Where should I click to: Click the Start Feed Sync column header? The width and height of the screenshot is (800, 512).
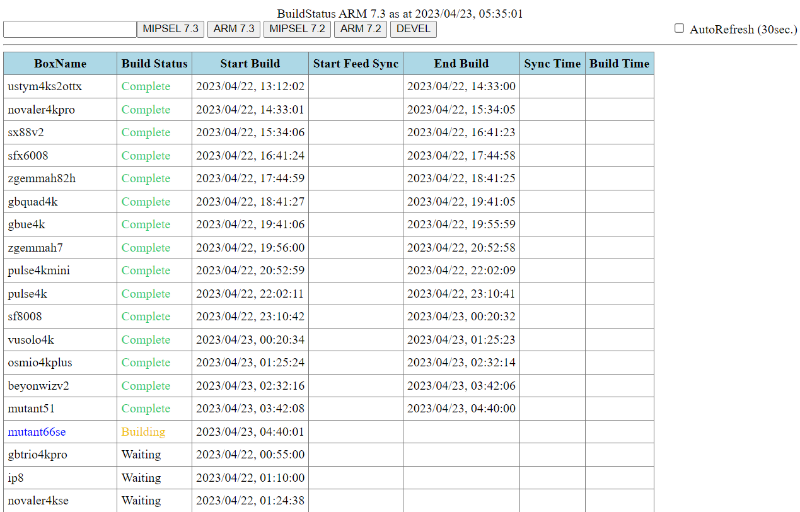(356, 64)
